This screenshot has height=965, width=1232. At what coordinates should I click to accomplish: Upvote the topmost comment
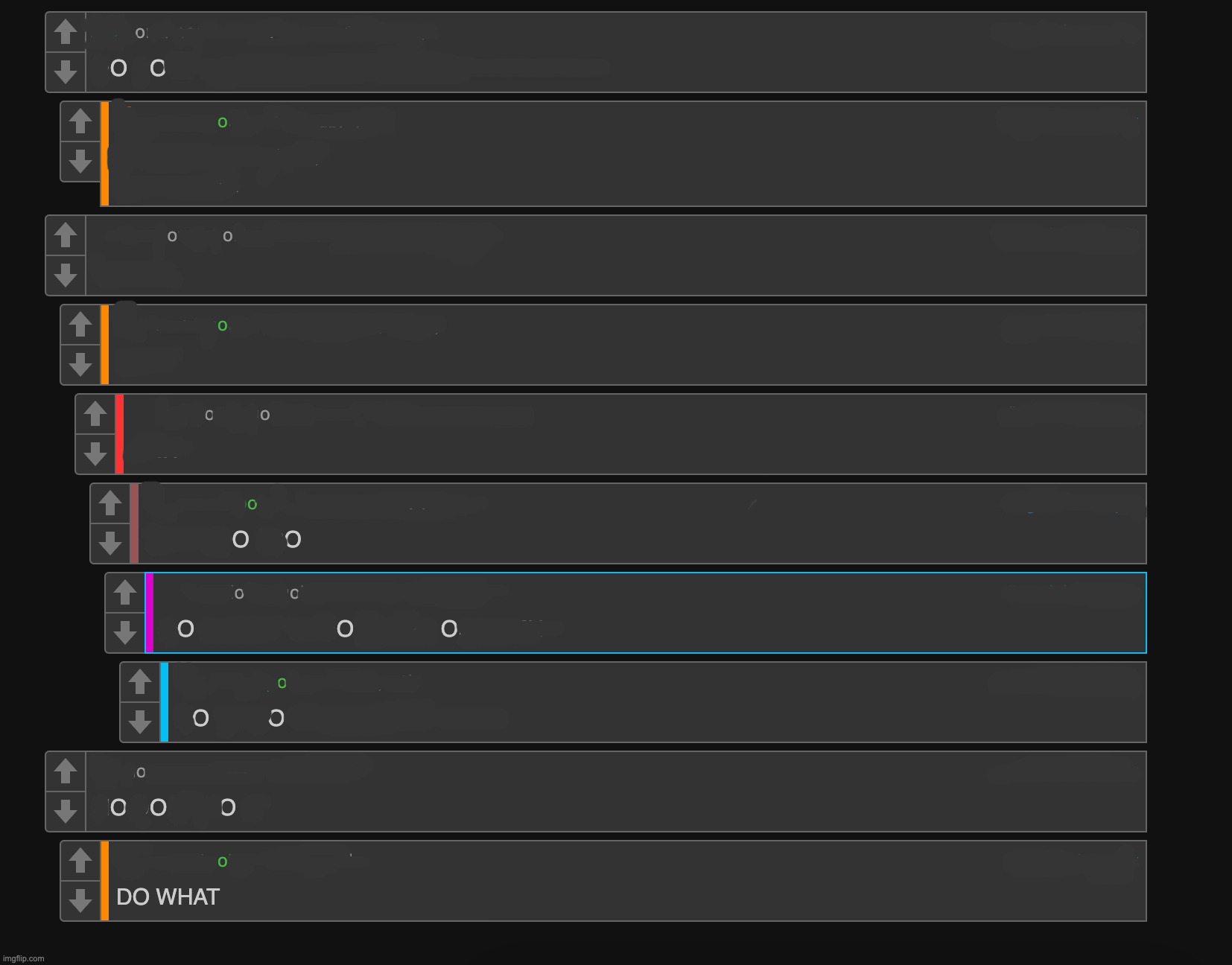click(66, 32)
